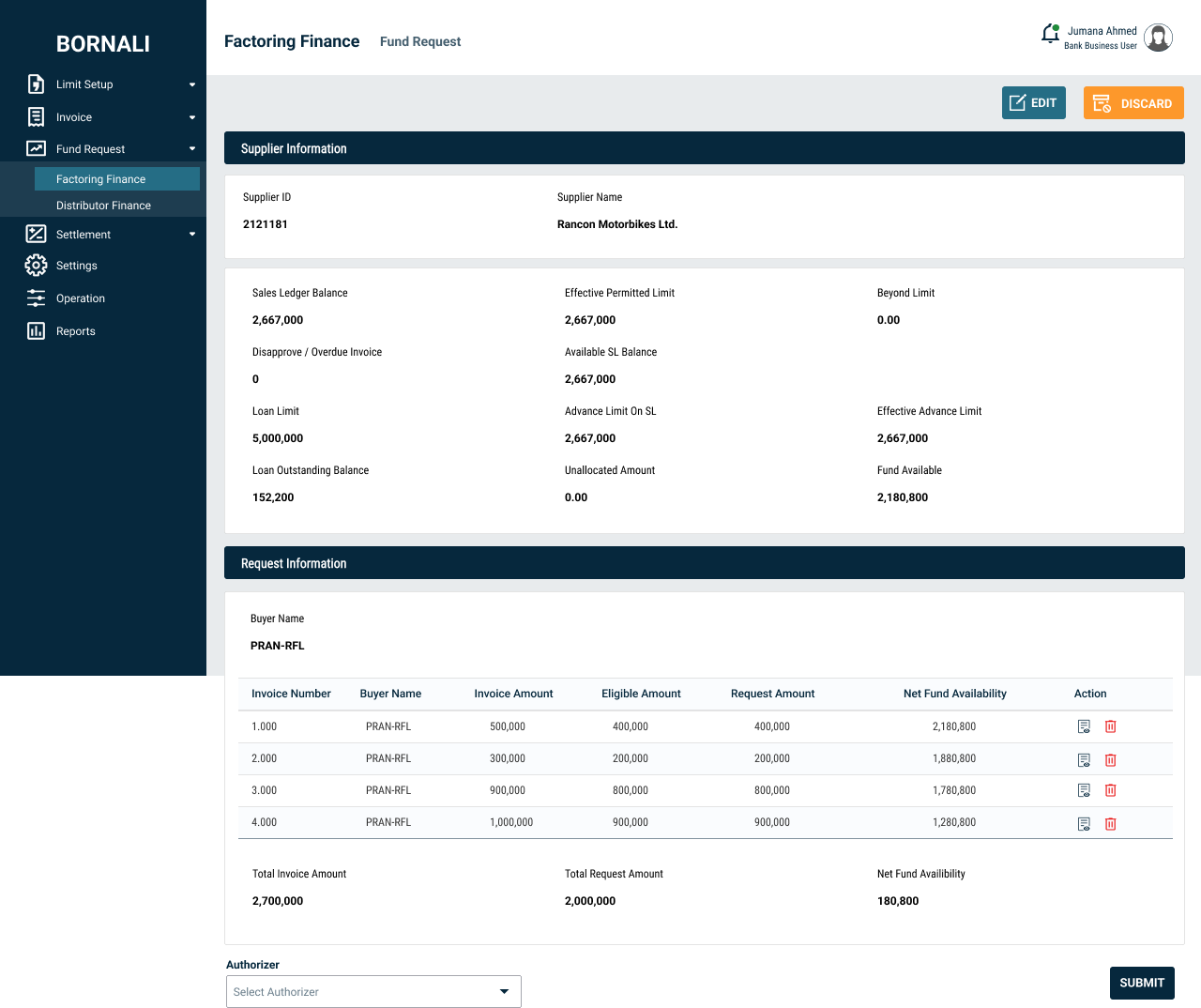Click Net Fund value 1,780,800
The height and width of the screenshot is (1008, 1201).
(x=954, y=790)
